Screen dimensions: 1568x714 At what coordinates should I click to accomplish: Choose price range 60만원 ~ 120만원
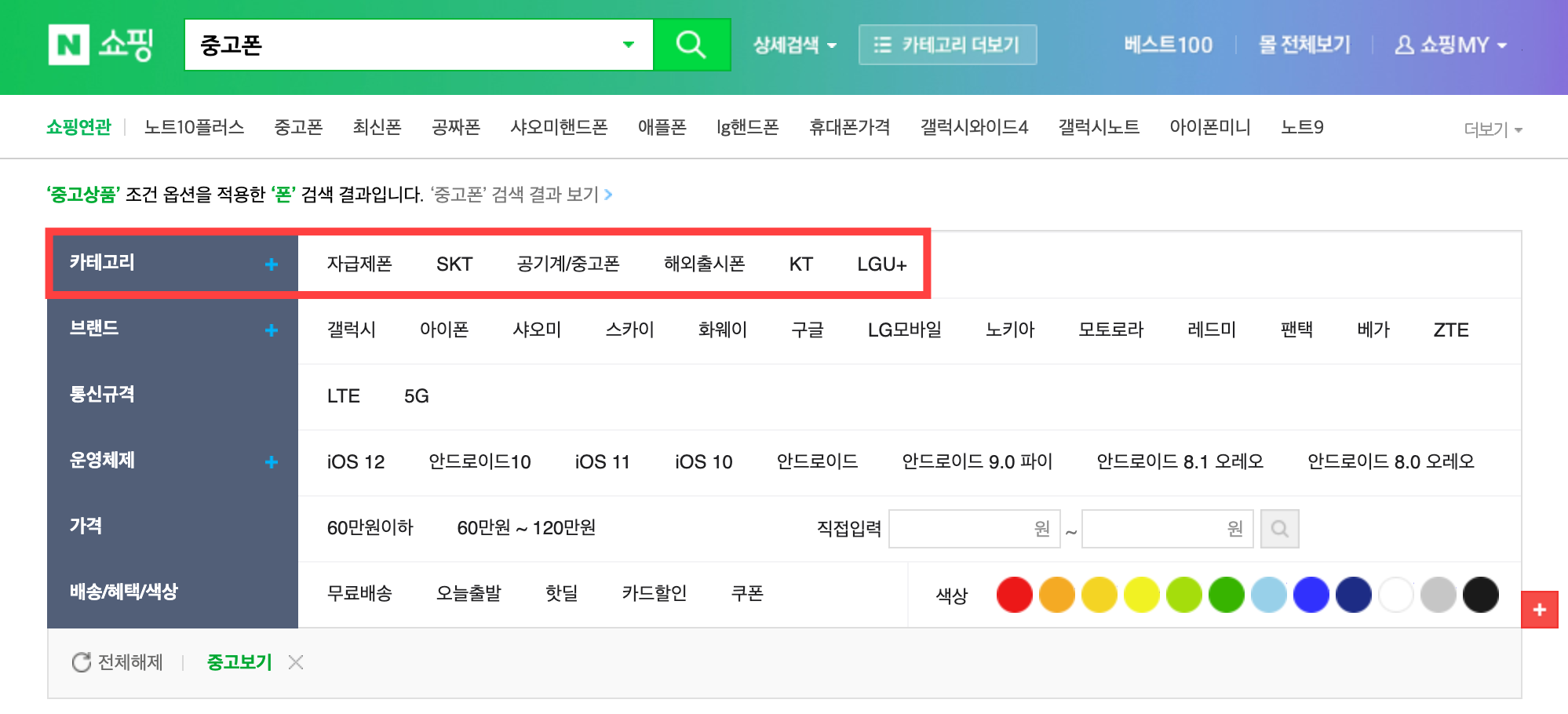coord(526,527)
